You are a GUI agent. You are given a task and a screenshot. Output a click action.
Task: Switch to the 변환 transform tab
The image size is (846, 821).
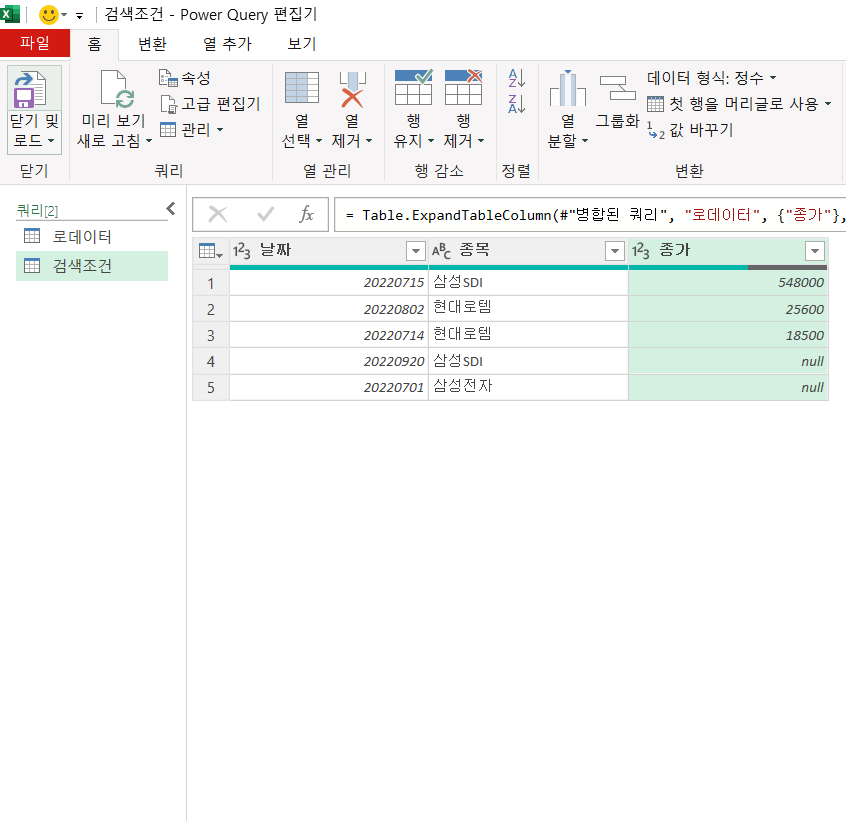(152, 44)
